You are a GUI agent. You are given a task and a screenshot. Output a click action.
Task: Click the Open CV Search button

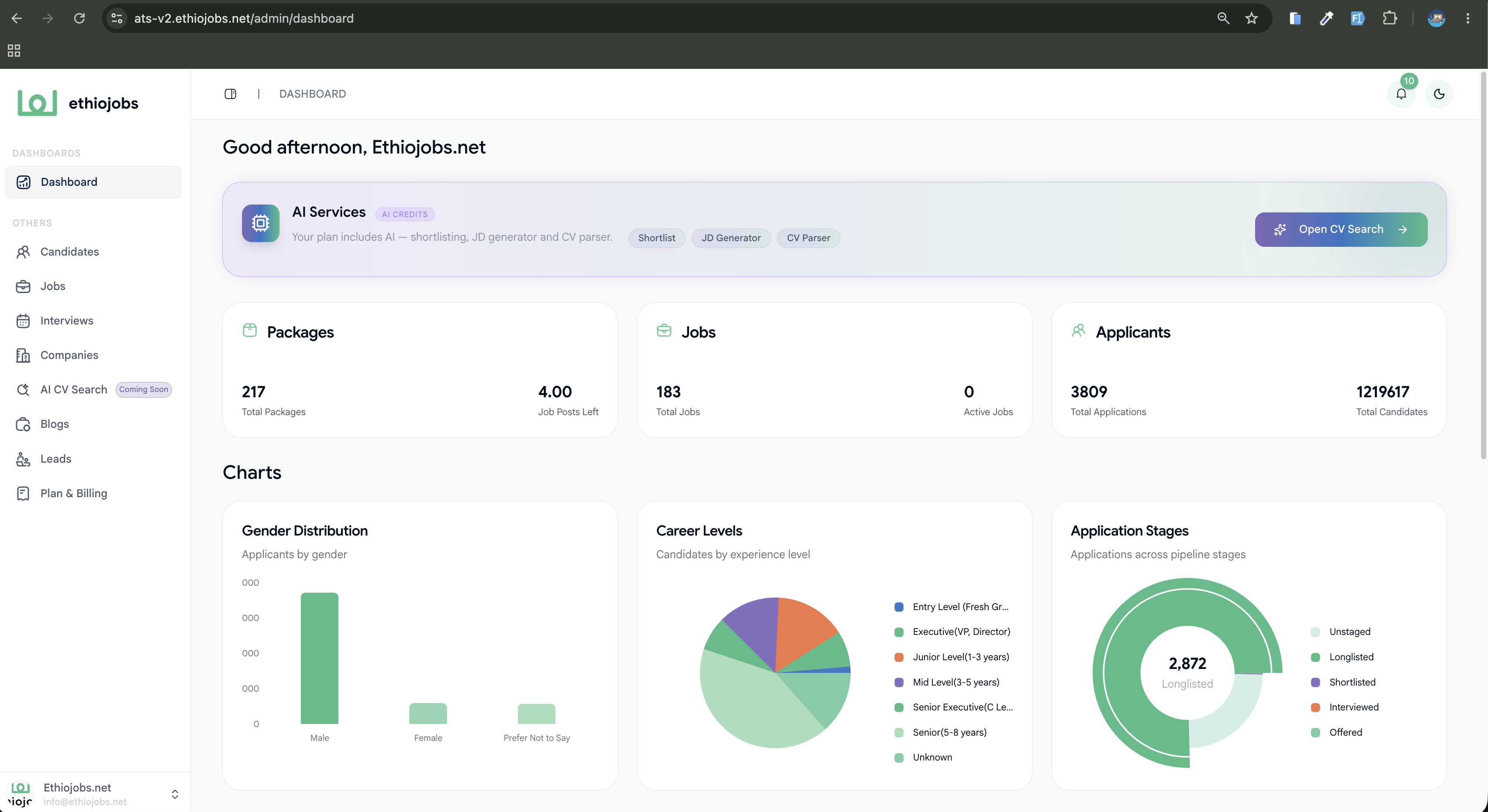(1341, 229)
